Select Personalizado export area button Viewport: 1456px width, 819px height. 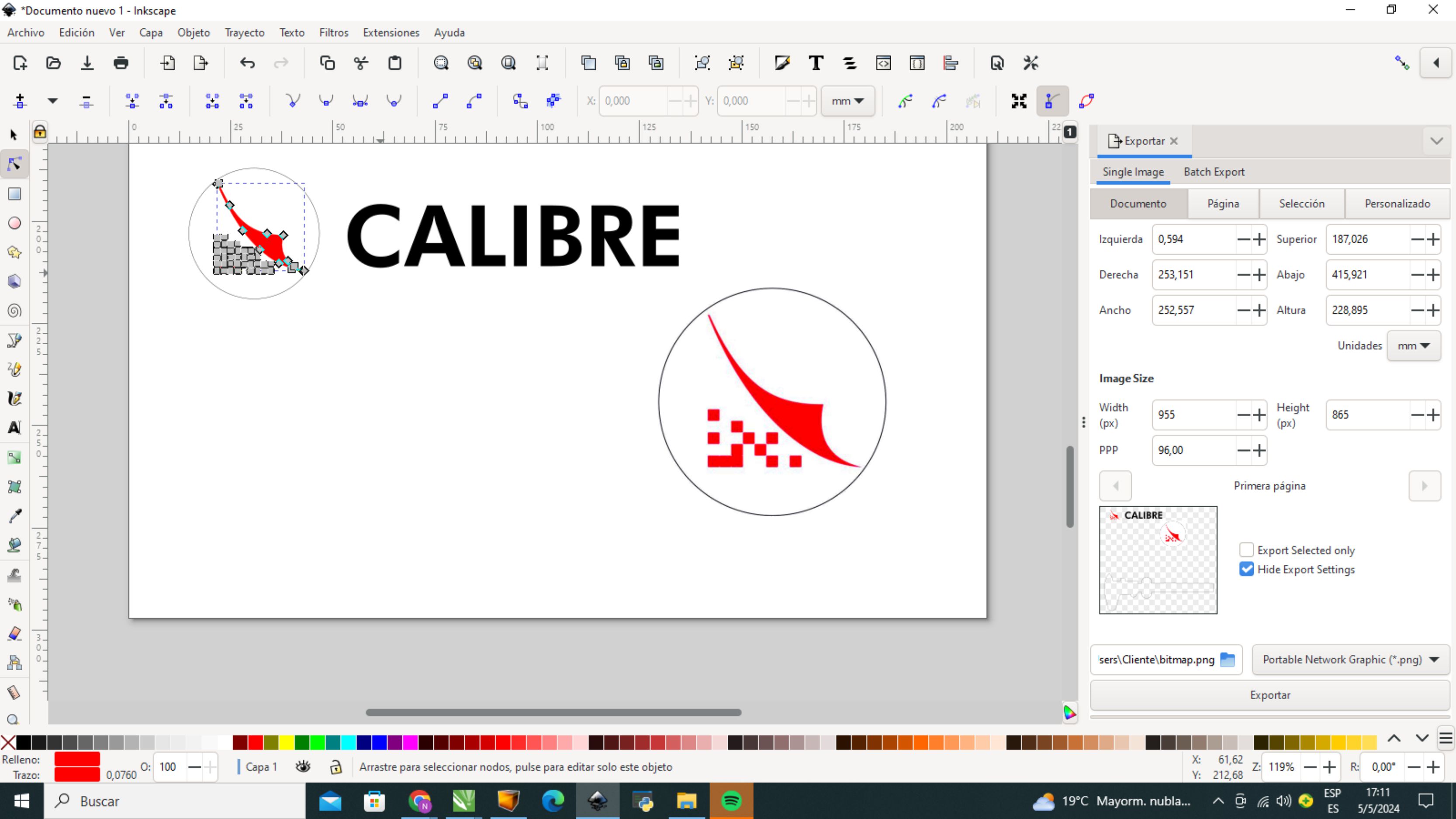(1397, 204)
